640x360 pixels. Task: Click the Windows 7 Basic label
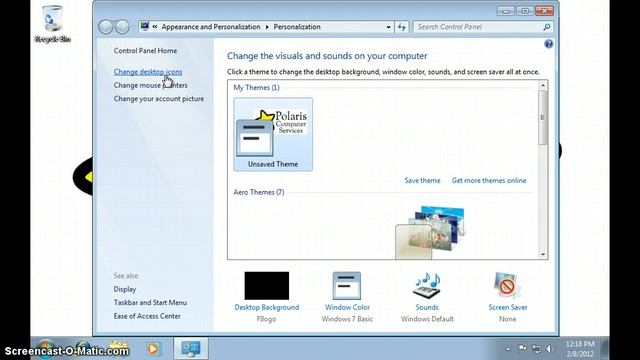point(347,319)
